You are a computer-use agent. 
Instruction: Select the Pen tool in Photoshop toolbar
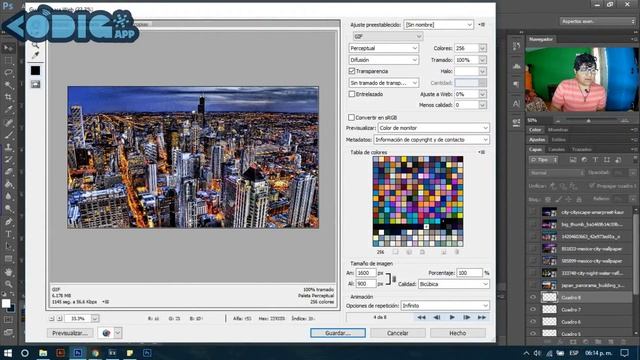(x=8, y=222)
